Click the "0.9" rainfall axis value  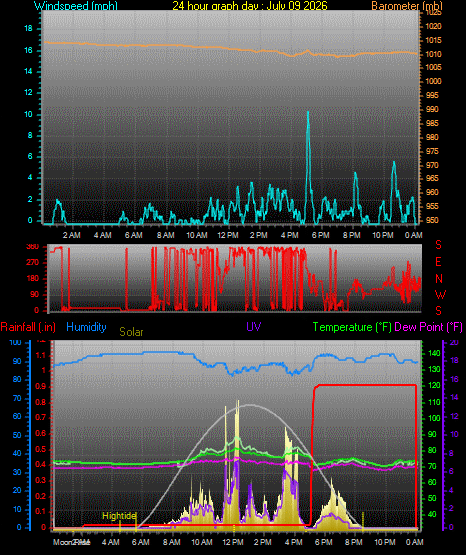point(41,387)
